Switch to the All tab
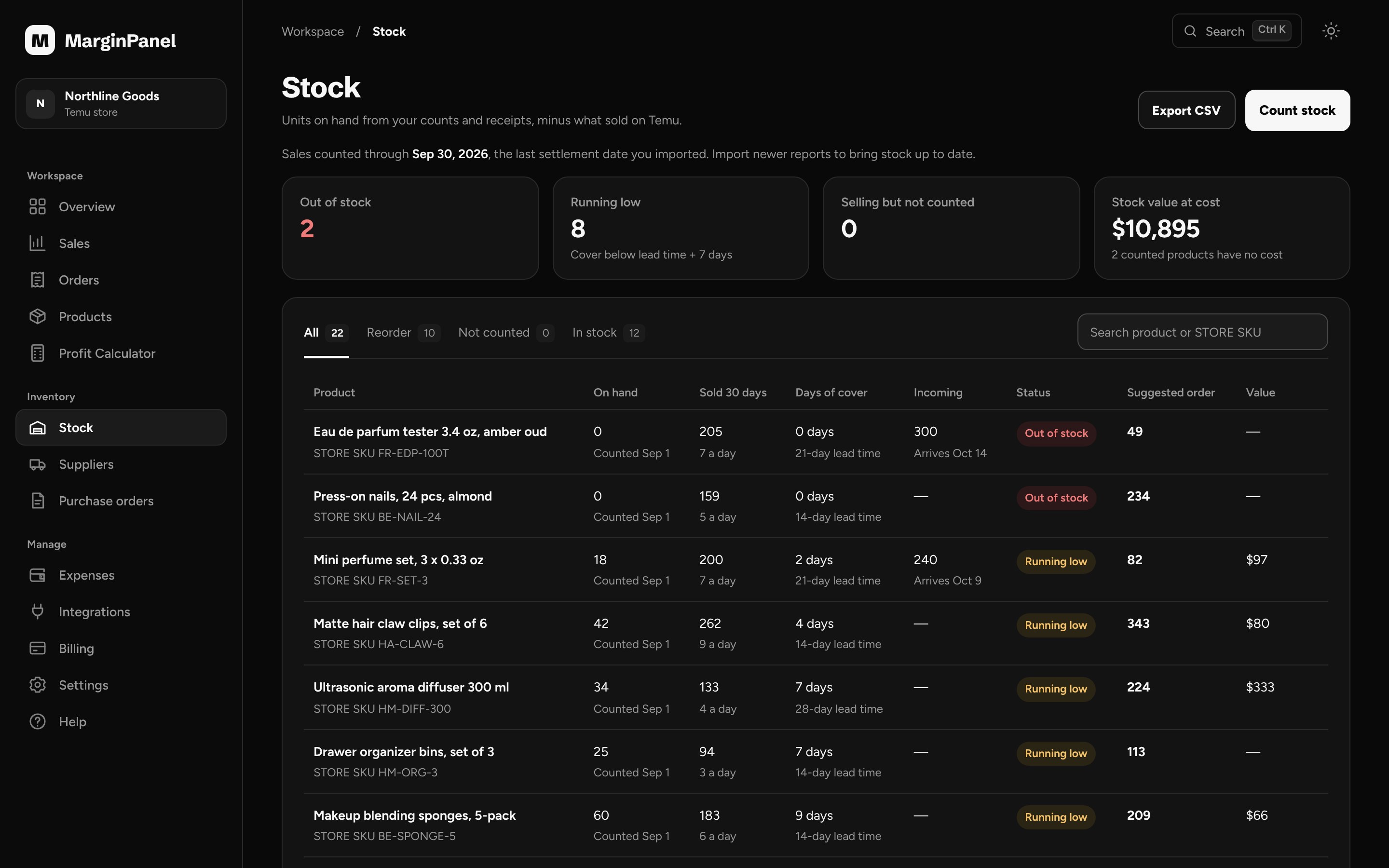The height and width of the screenshot is (868, 1389). click(326, 333)
